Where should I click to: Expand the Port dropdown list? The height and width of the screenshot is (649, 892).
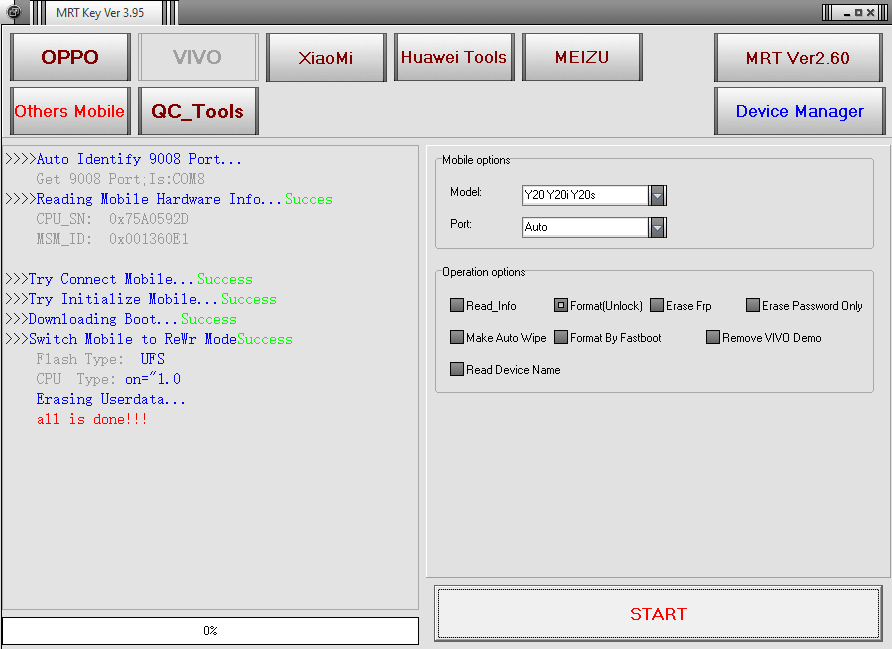[657, 227]
